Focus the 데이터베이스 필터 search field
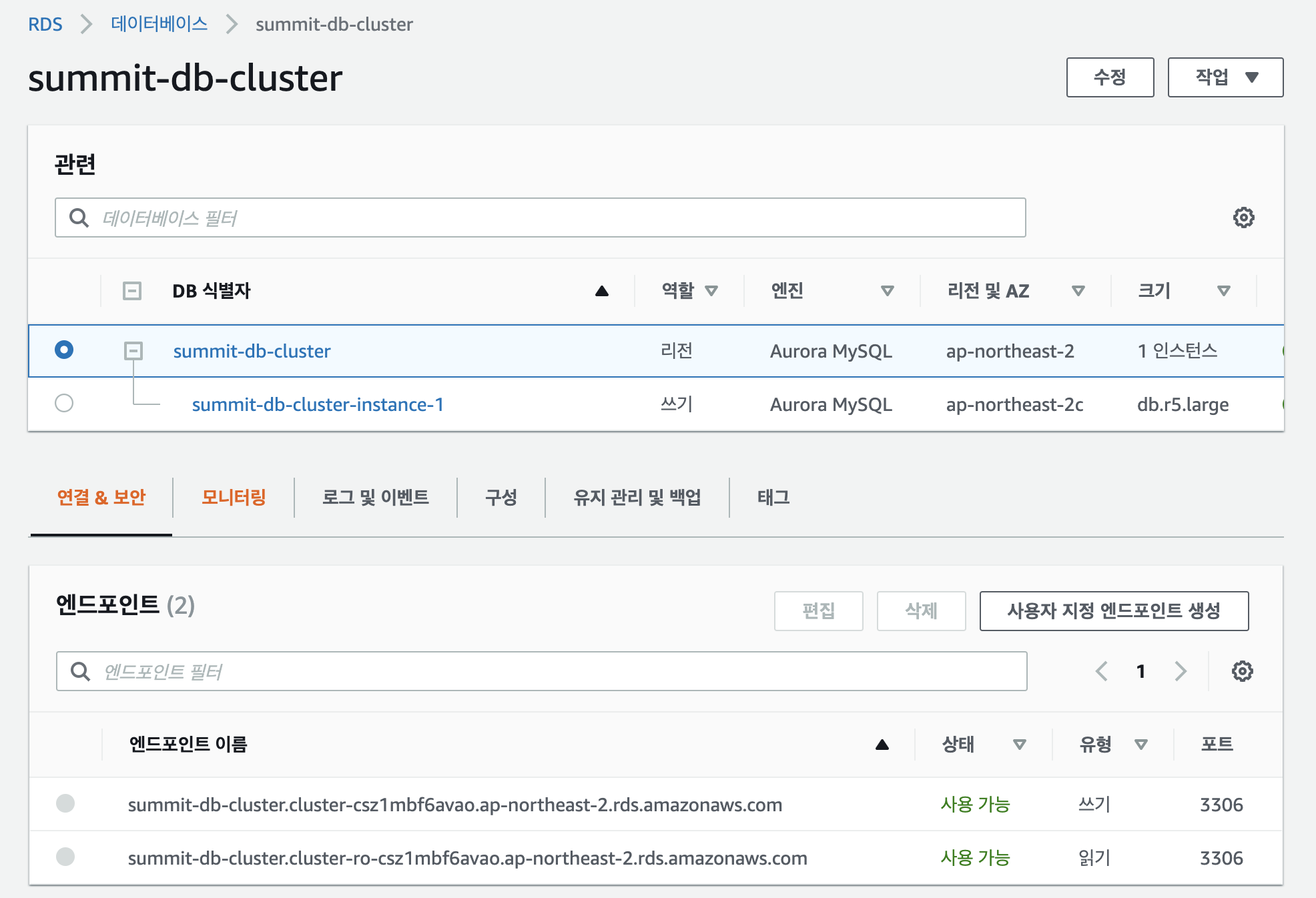The width and height of the screenshot is (1316, 898). [541, 217]
